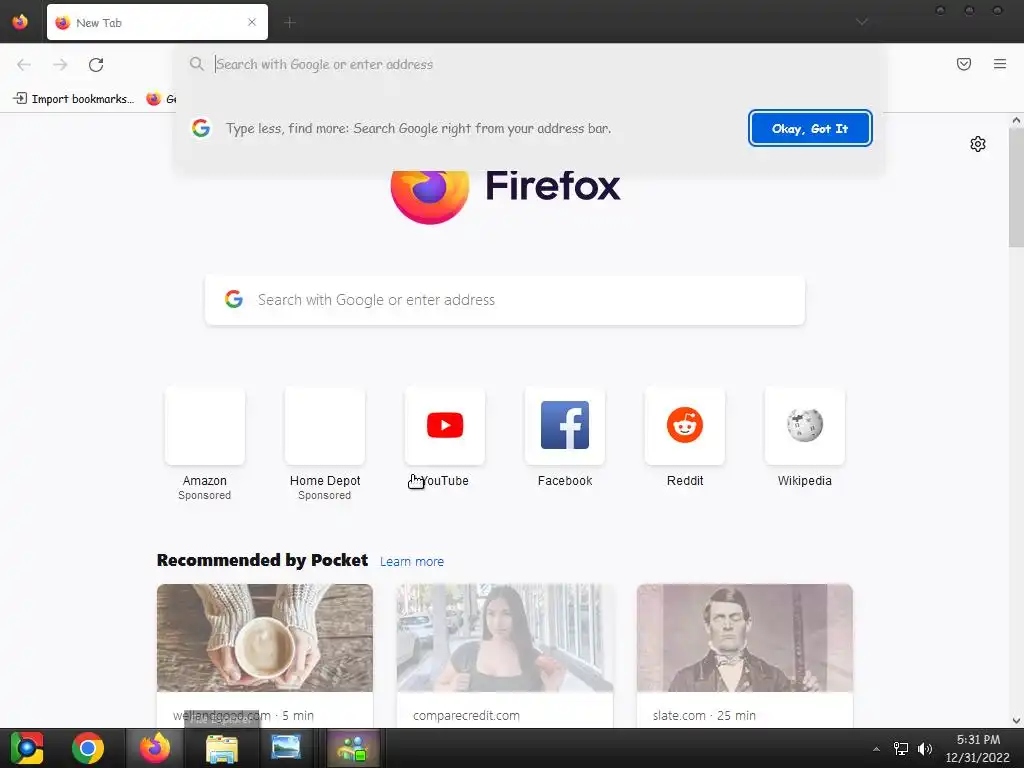Open new tab personalize gear icon

tap(978, 144)
